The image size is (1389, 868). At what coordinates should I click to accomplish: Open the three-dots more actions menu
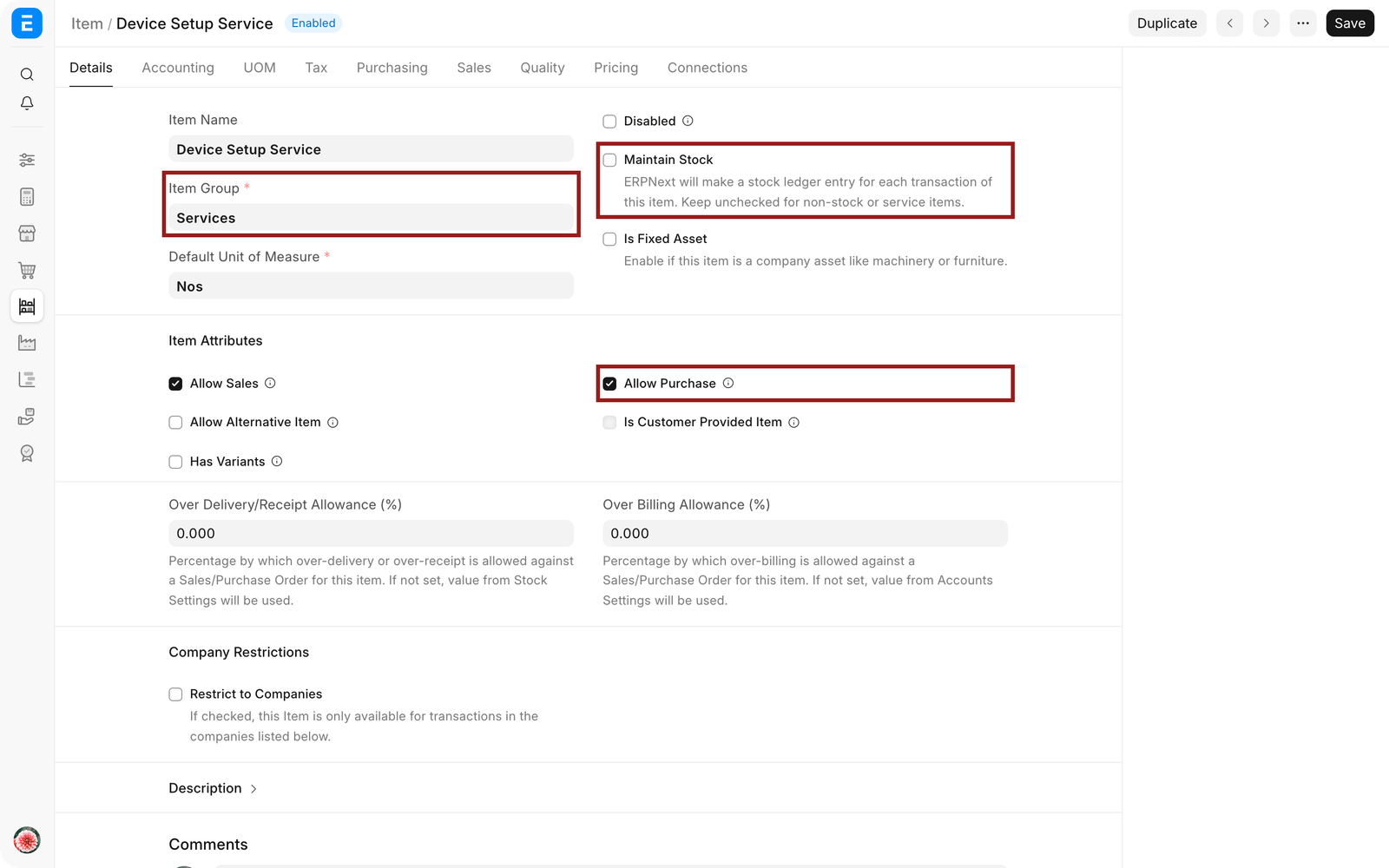pyautogui.click(x=1303, y=23)
